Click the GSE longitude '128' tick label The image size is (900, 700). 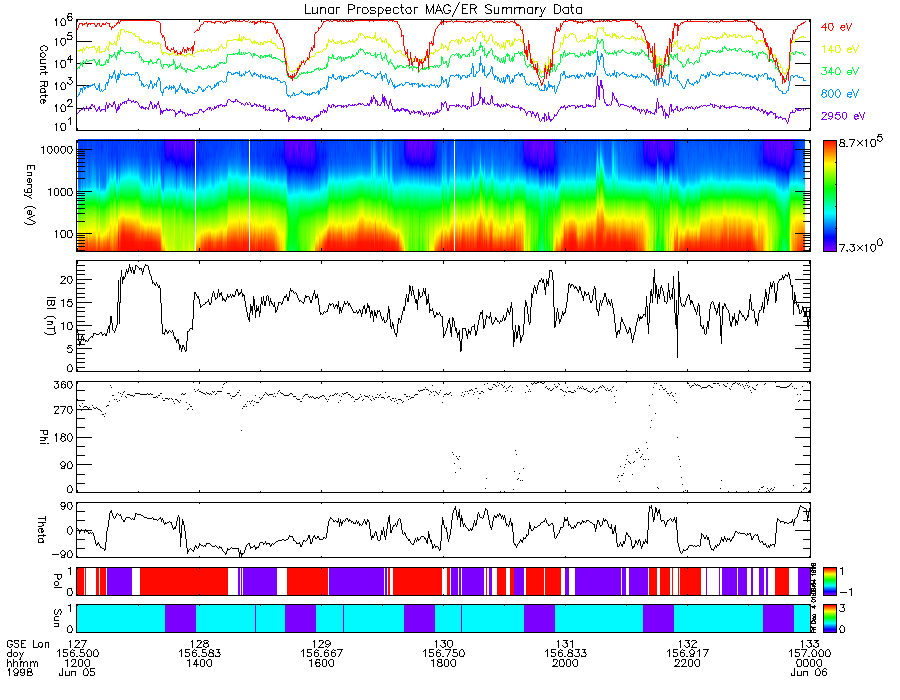(199, 644)
